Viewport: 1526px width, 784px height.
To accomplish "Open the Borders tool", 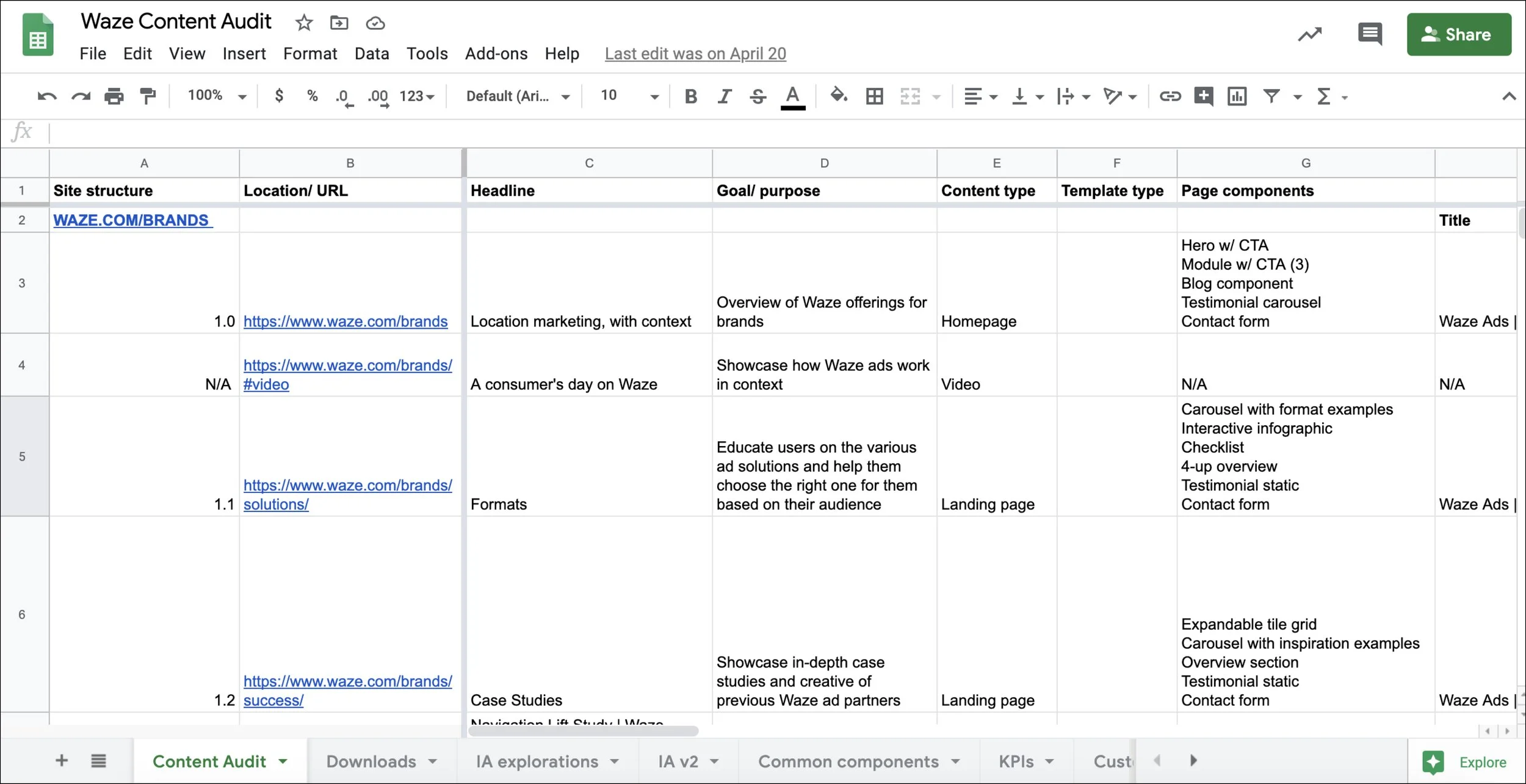I will [874, 96].
